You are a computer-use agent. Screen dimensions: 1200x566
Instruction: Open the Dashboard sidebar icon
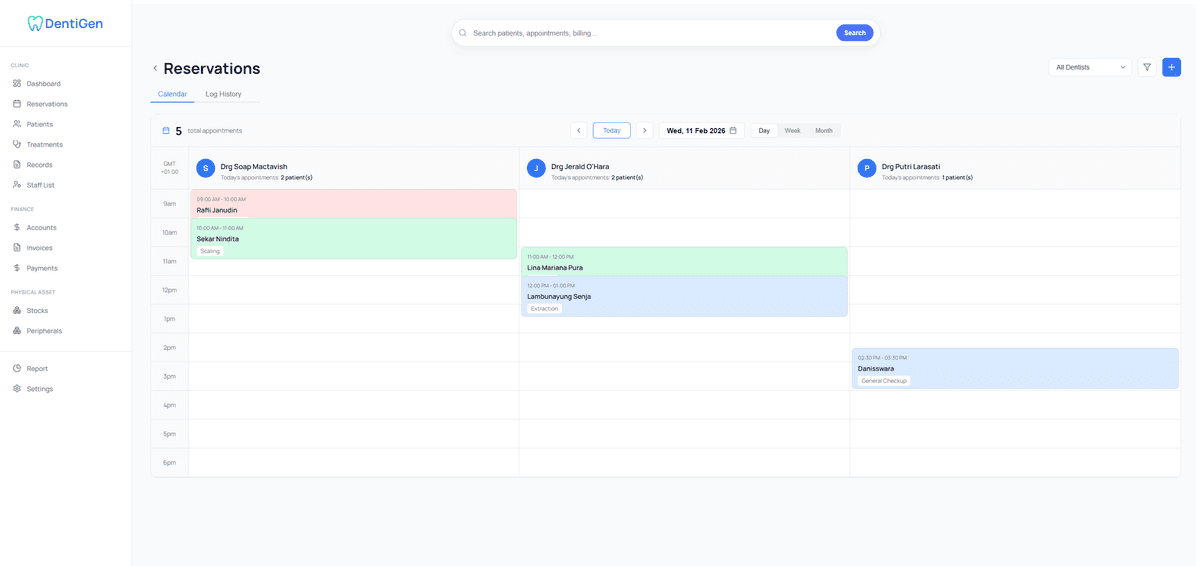(17, 83)
